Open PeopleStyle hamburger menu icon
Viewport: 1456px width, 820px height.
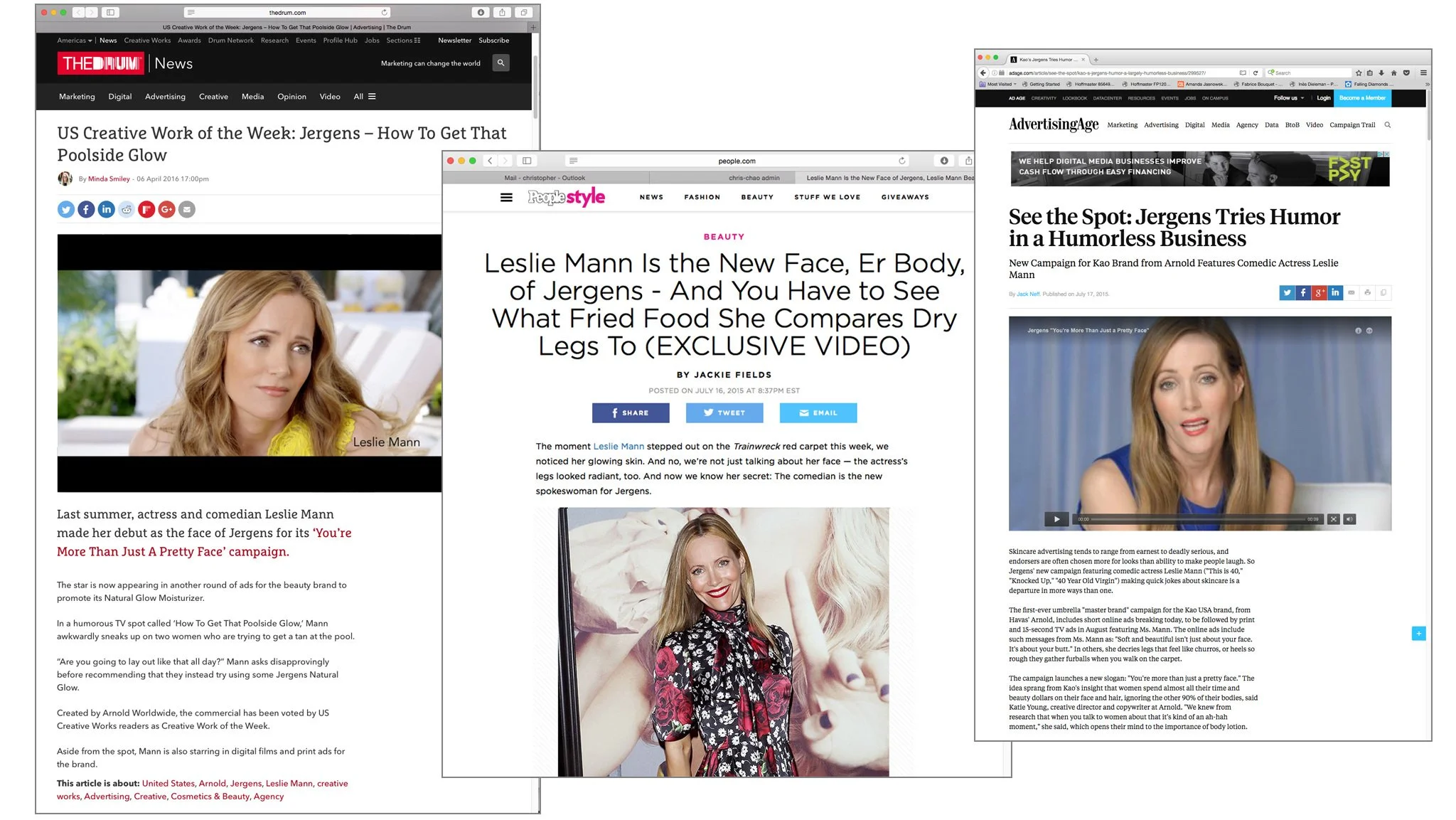coord(506,197)
